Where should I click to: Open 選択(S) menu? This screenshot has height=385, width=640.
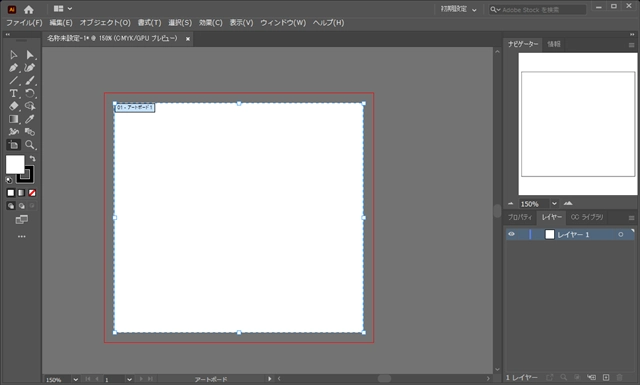click(180, 23)
